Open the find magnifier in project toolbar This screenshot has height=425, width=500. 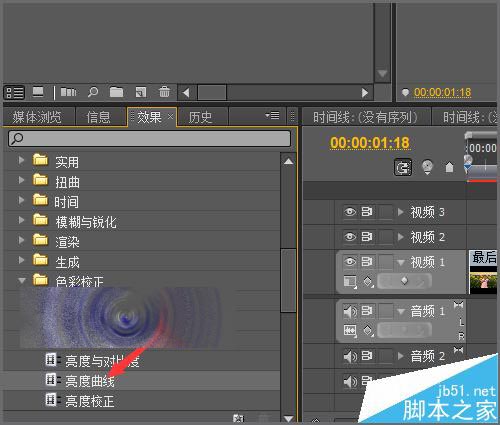pos(93,92)
